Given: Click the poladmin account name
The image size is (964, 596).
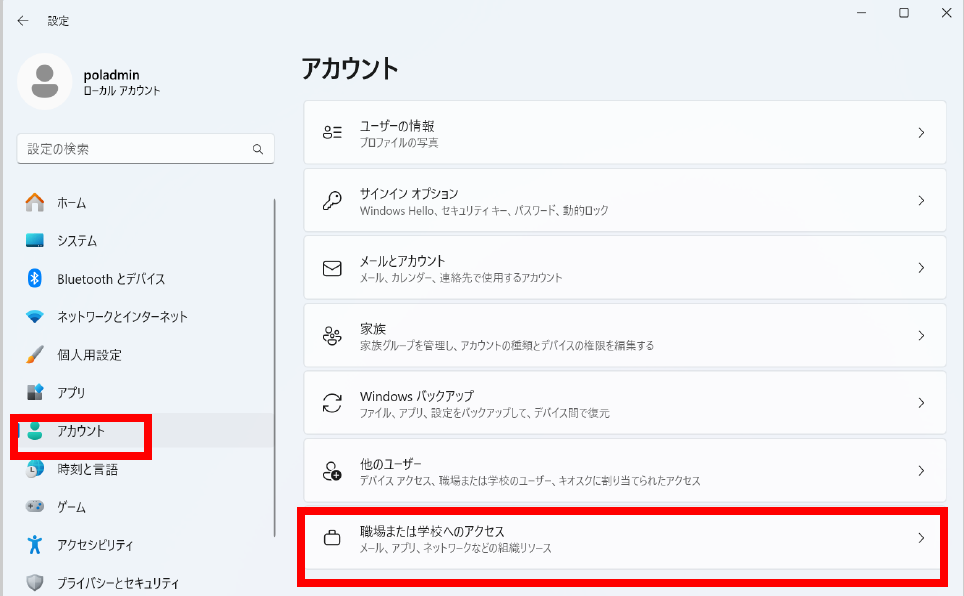Looking at the screenshot, I should [111, 75].
